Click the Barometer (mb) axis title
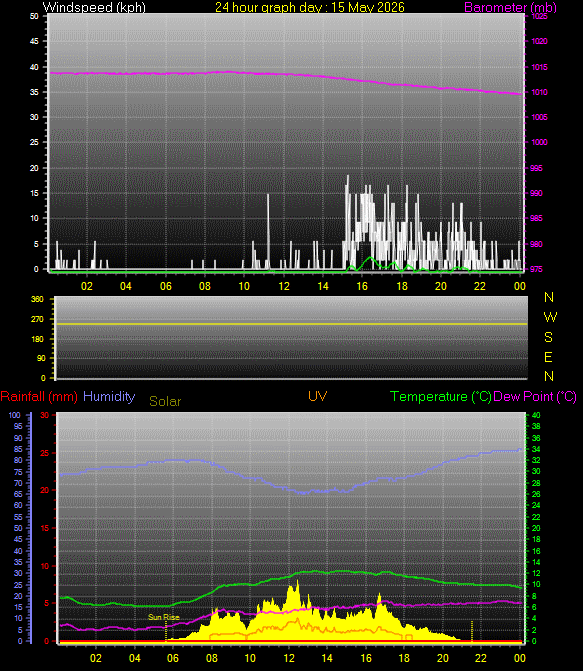 510,7
